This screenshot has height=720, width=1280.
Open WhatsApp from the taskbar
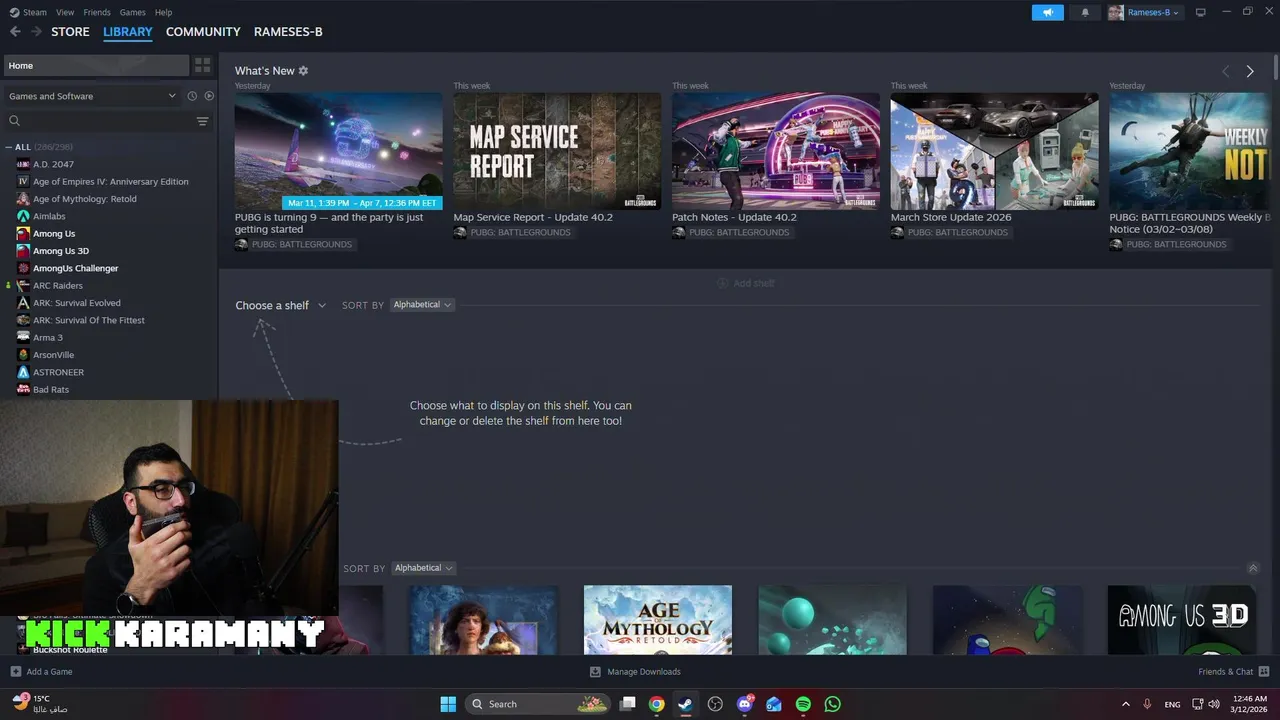tap(832, 704)
